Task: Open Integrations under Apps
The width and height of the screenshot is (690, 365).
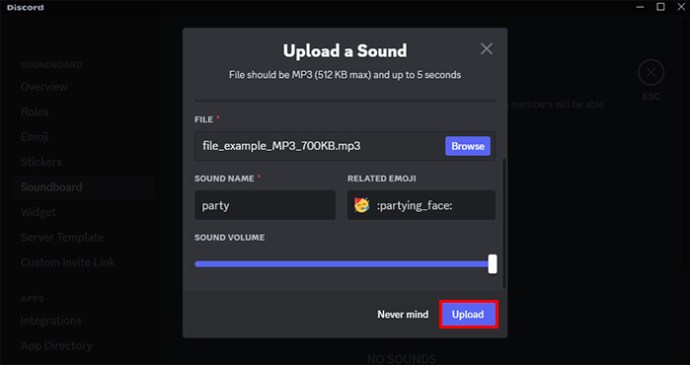Action: point(51,321)
